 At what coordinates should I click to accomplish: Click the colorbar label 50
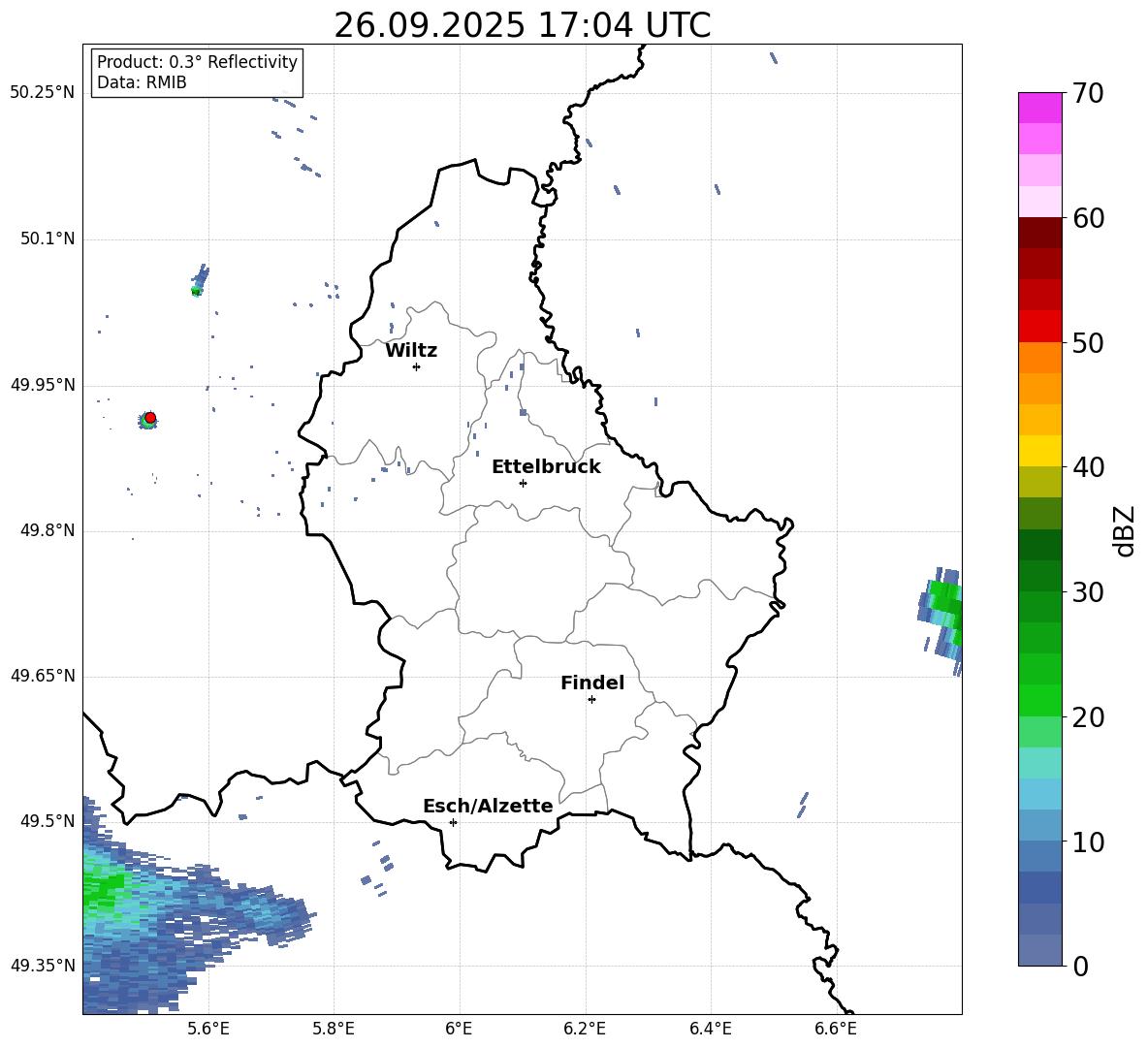click(1088, 343)
